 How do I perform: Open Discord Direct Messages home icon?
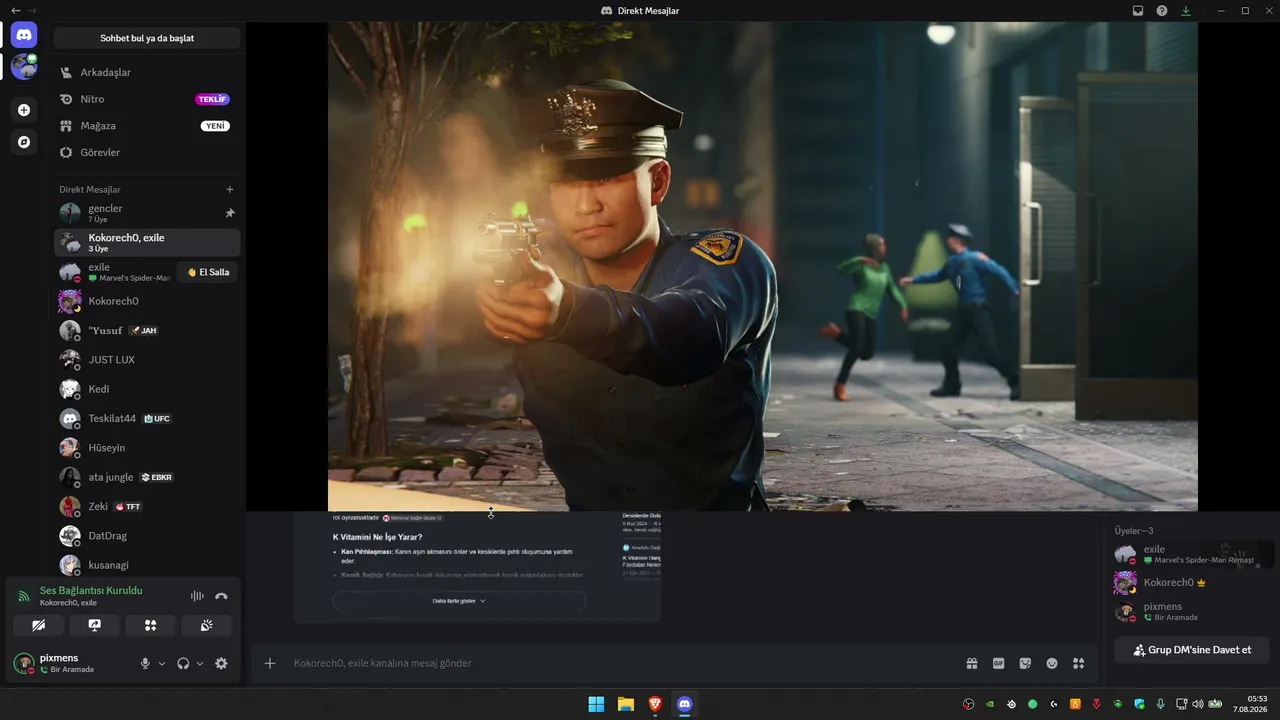pyautogui.click(x=24, y=35)
